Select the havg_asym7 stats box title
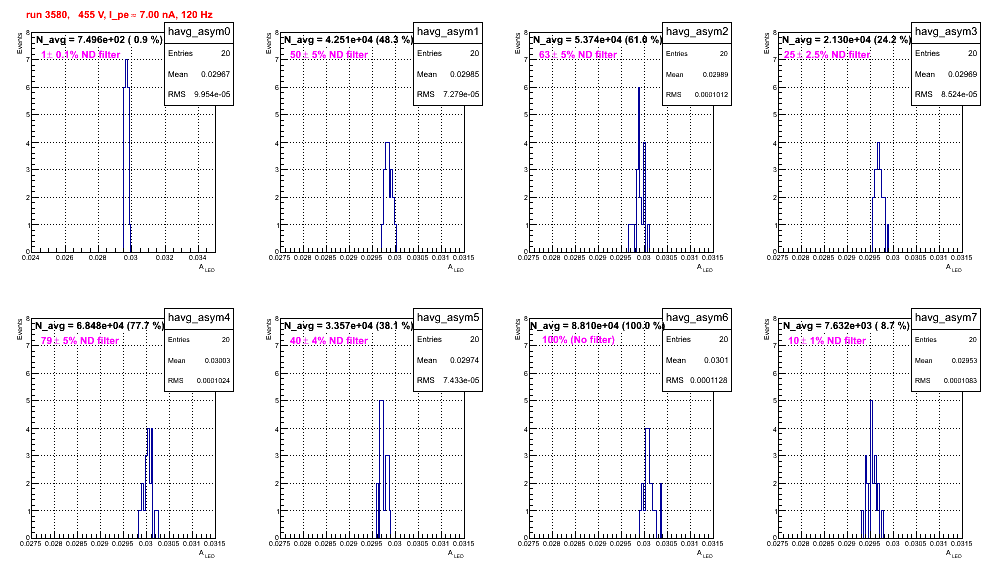Viewport: 996px width, 572px height. (x=946, y=318)
